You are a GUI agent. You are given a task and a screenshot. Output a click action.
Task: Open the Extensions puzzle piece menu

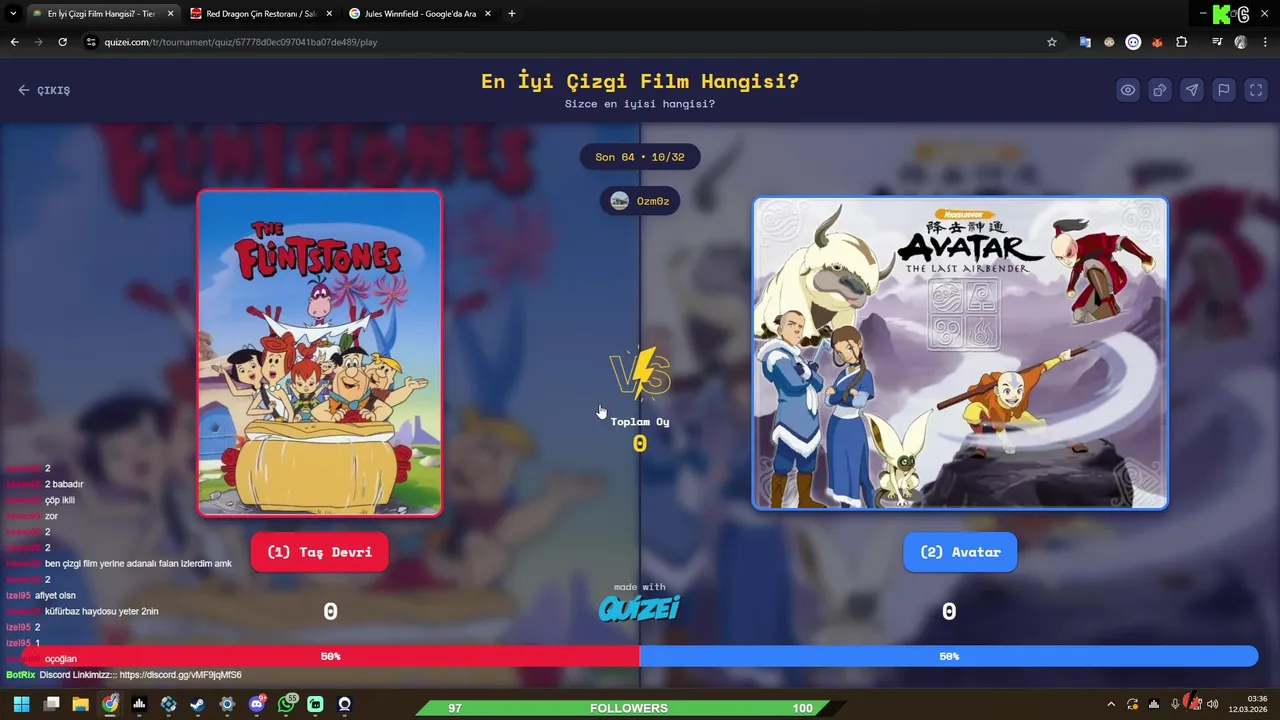pos(1182,42)
